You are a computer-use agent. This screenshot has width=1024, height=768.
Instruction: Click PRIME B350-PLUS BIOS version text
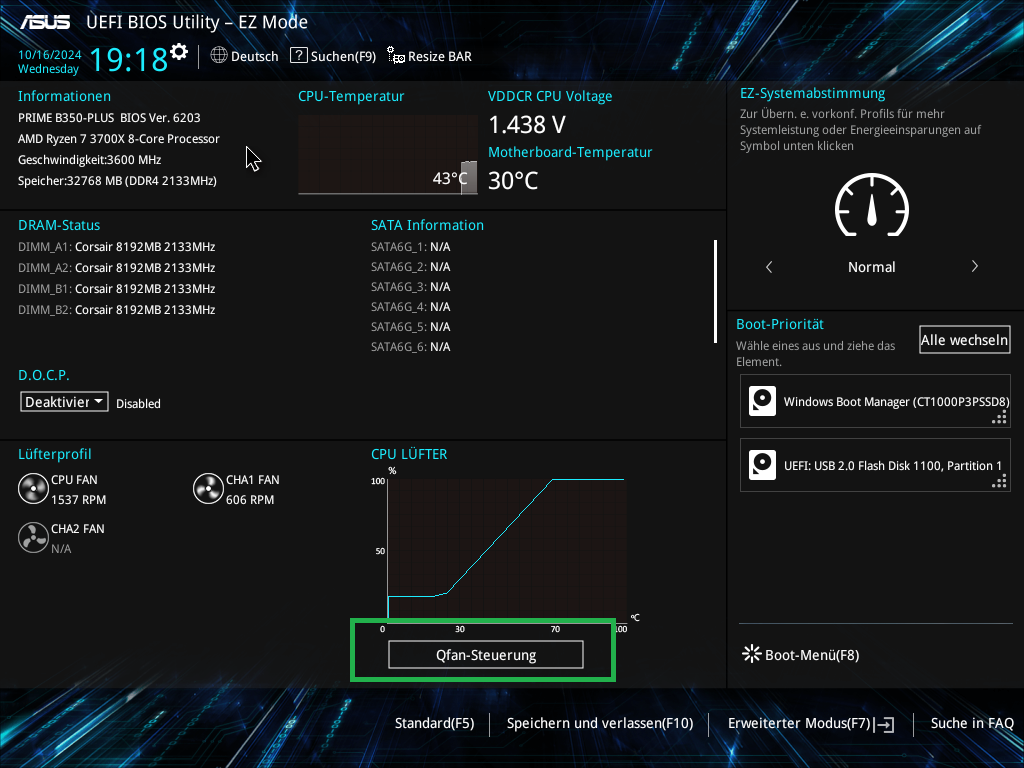point(109,118)
